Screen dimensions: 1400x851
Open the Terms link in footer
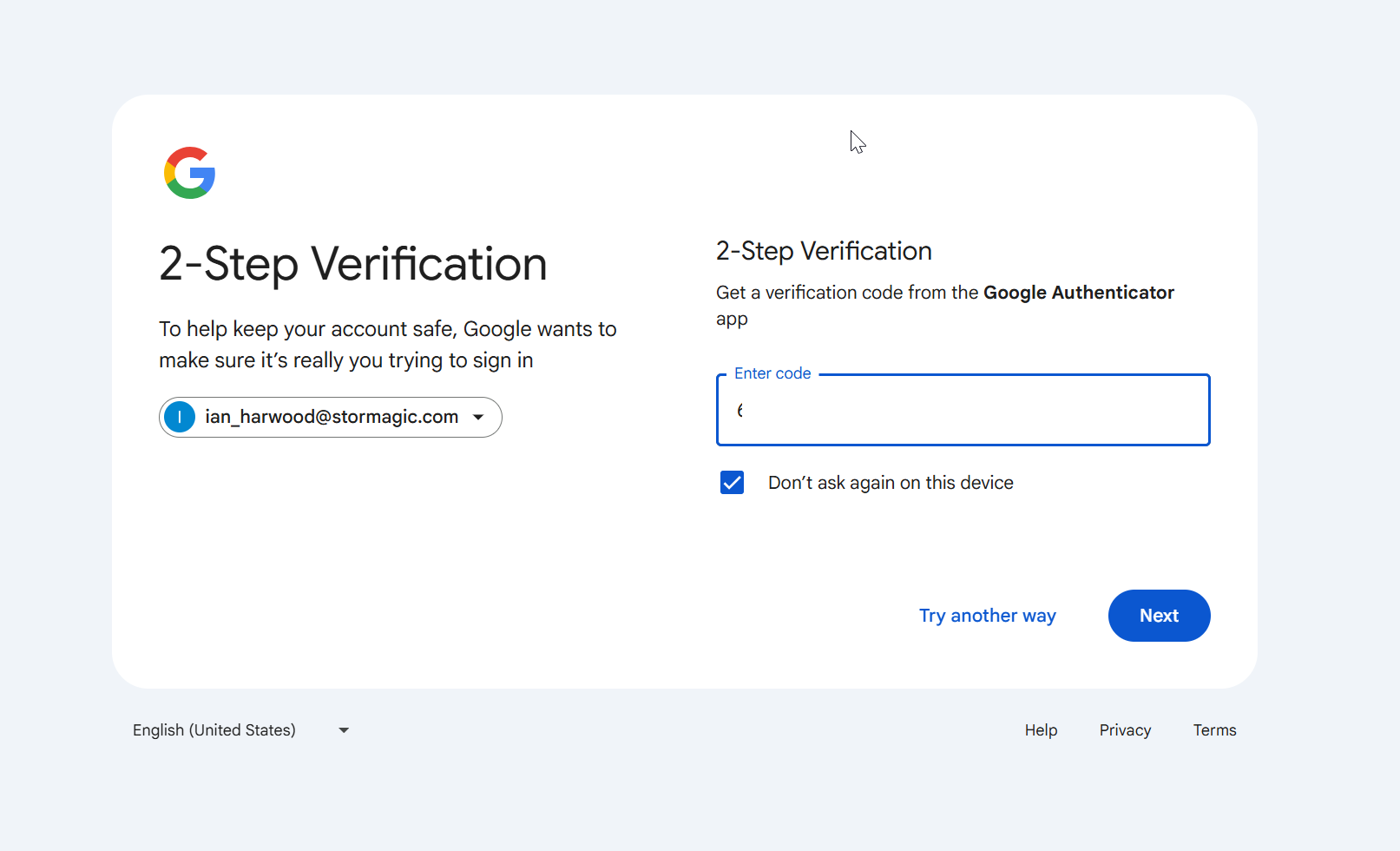(x=1214, y=730)
